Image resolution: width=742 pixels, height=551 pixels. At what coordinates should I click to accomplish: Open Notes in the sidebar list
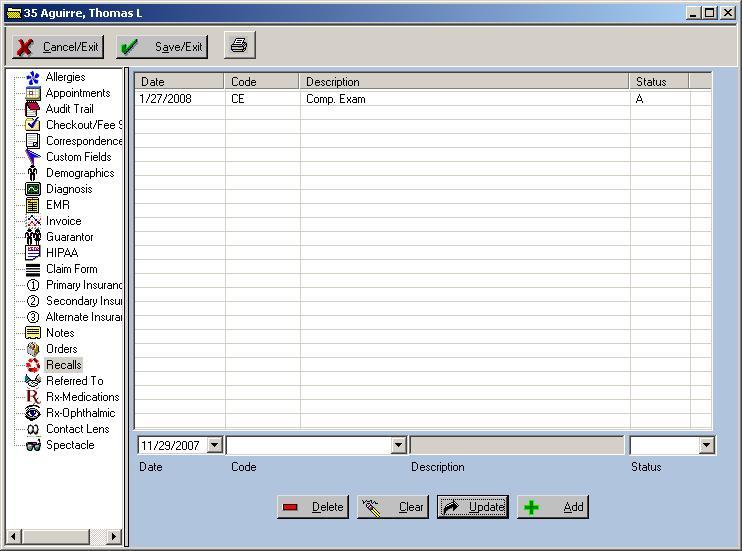click(60, 333)
